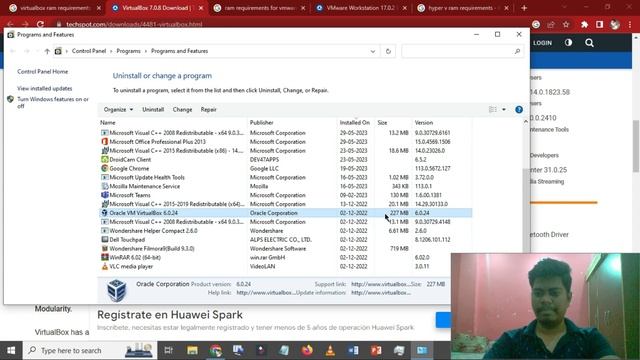Sort the list by Size column
This screenshot has width=640, height=360.
point(382,122)
